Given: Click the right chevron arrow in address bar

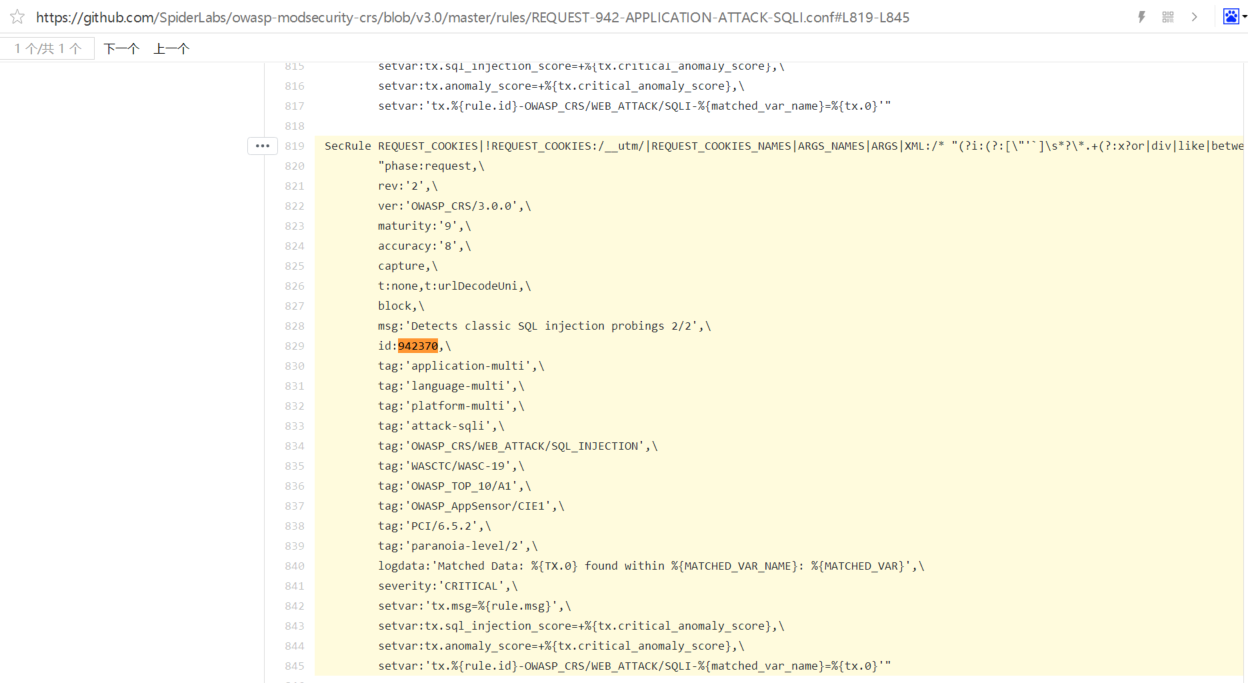Looking at the screenshot, I should pyautogui.click(x=1194, y=17).
